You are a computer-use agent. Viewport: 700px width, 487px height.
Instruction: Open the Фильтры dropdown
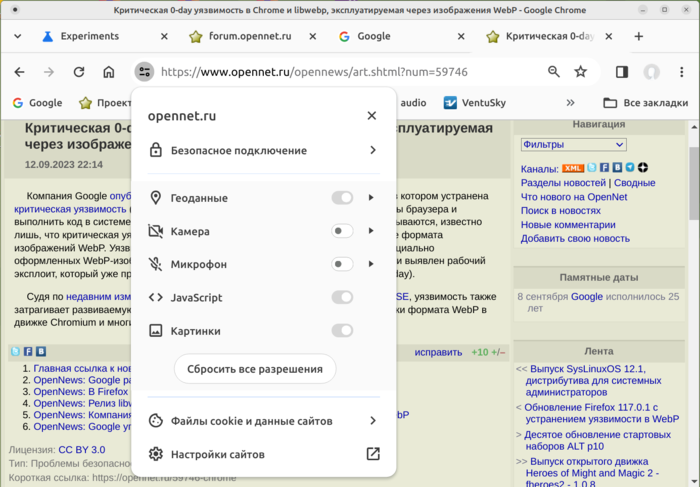pos(574,145)
